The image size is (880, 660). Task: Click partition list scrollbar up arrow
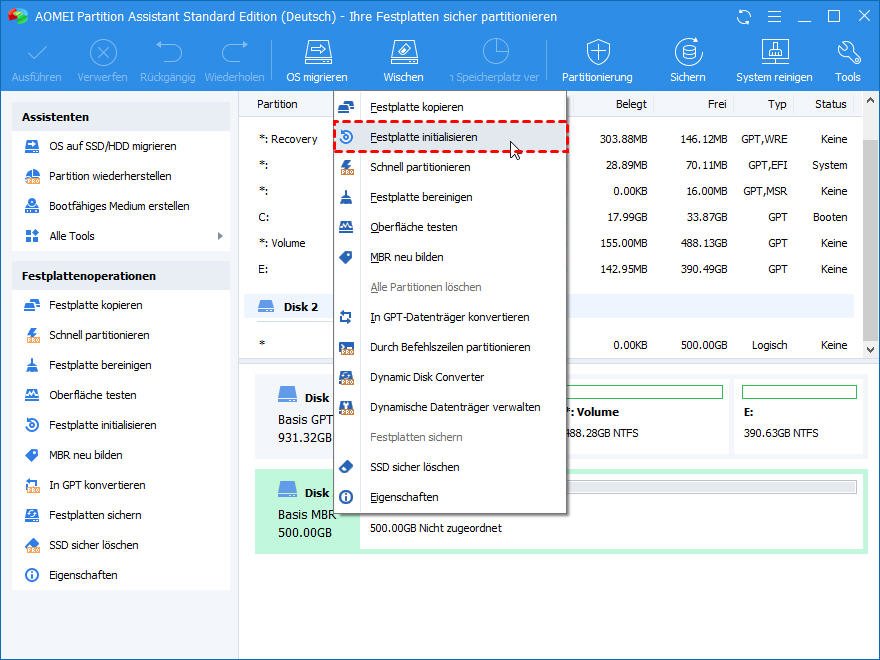point(870,100)
